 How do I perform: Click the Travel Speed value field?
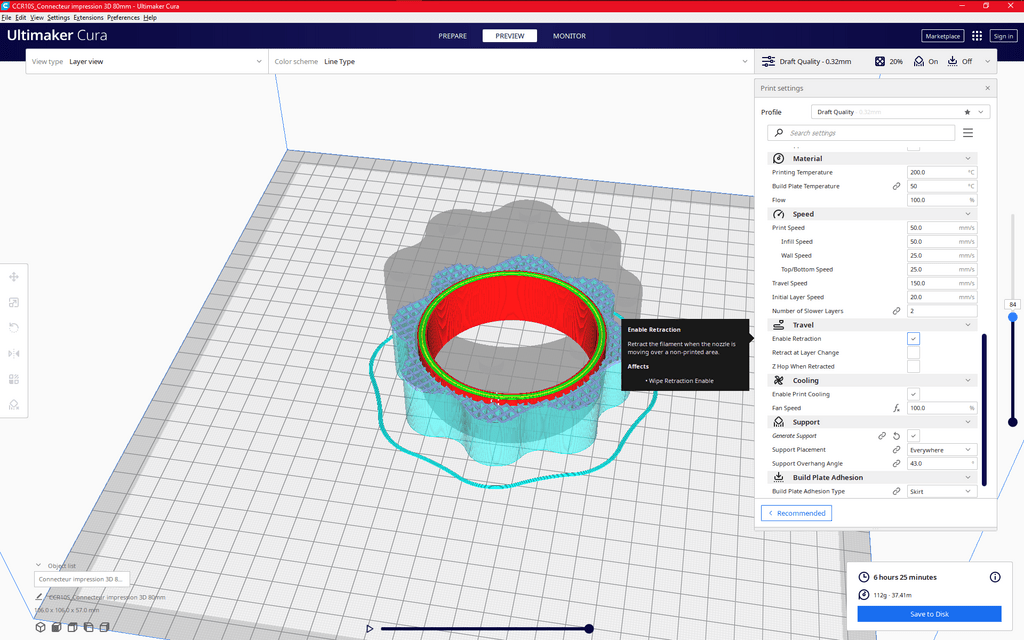point(942,283)
